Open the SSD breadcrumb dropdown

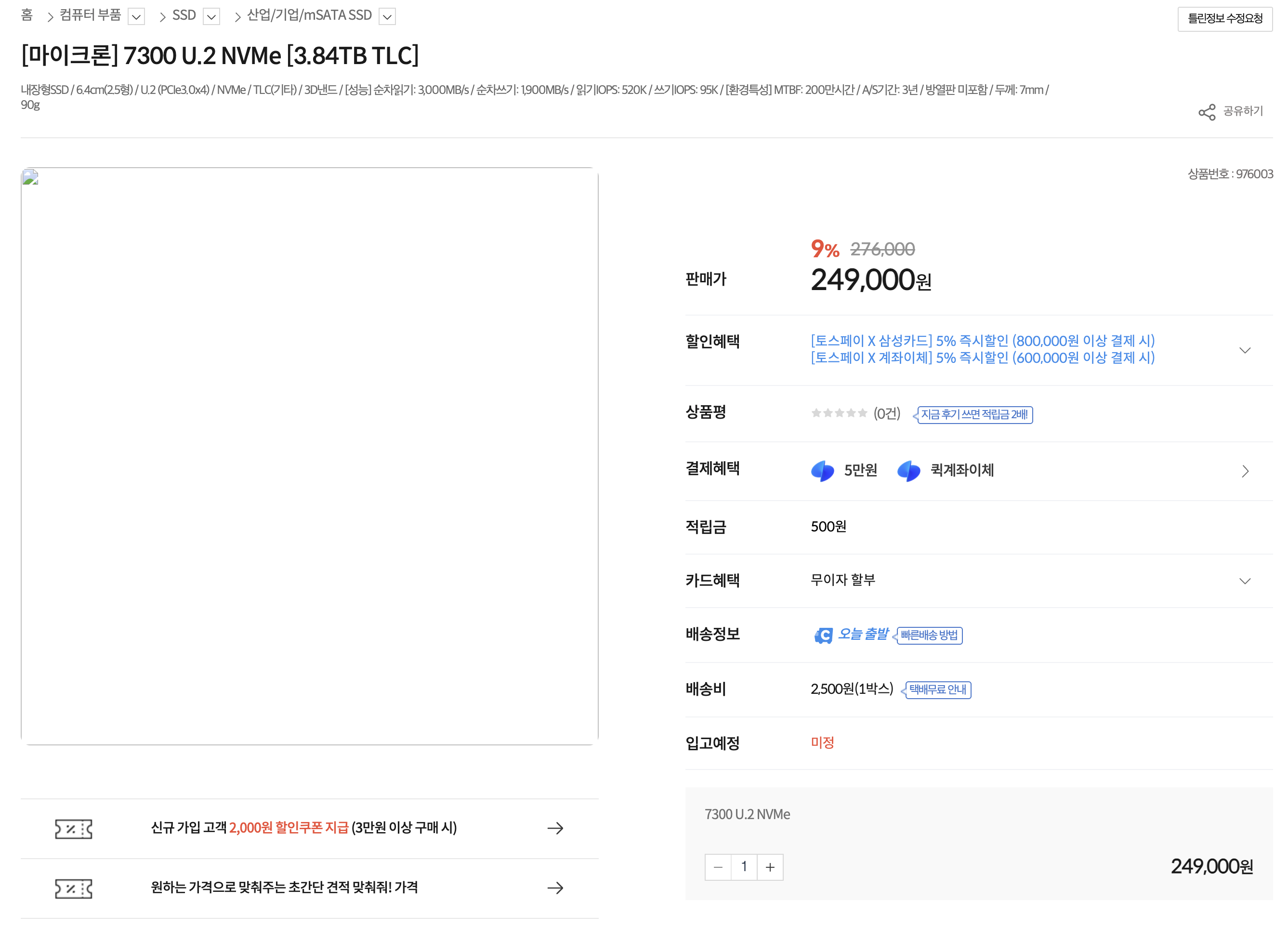pyautogui.click(x=211, y=16)
